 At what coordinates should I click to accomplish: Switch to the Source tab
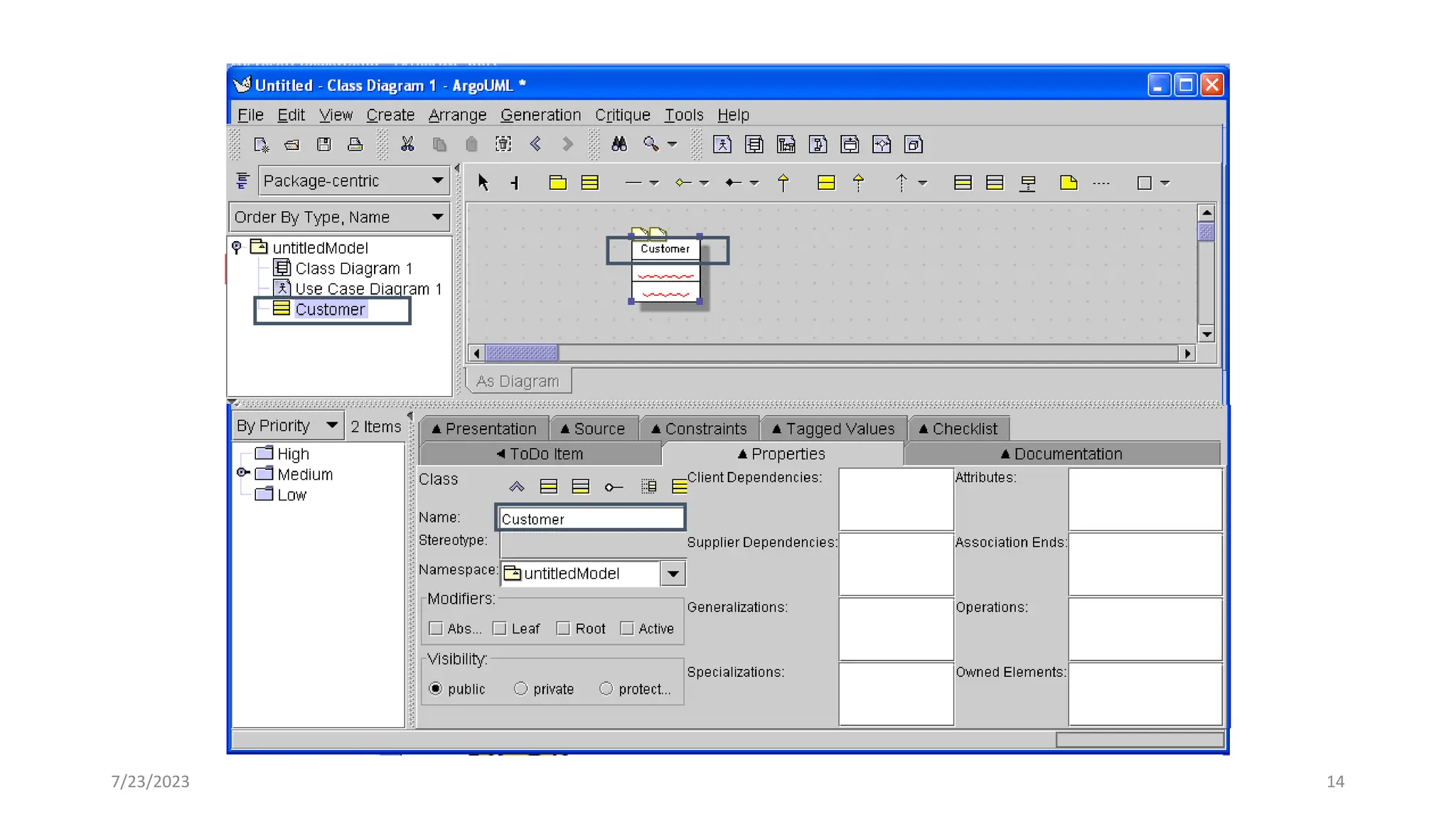[x=593, y=429]
